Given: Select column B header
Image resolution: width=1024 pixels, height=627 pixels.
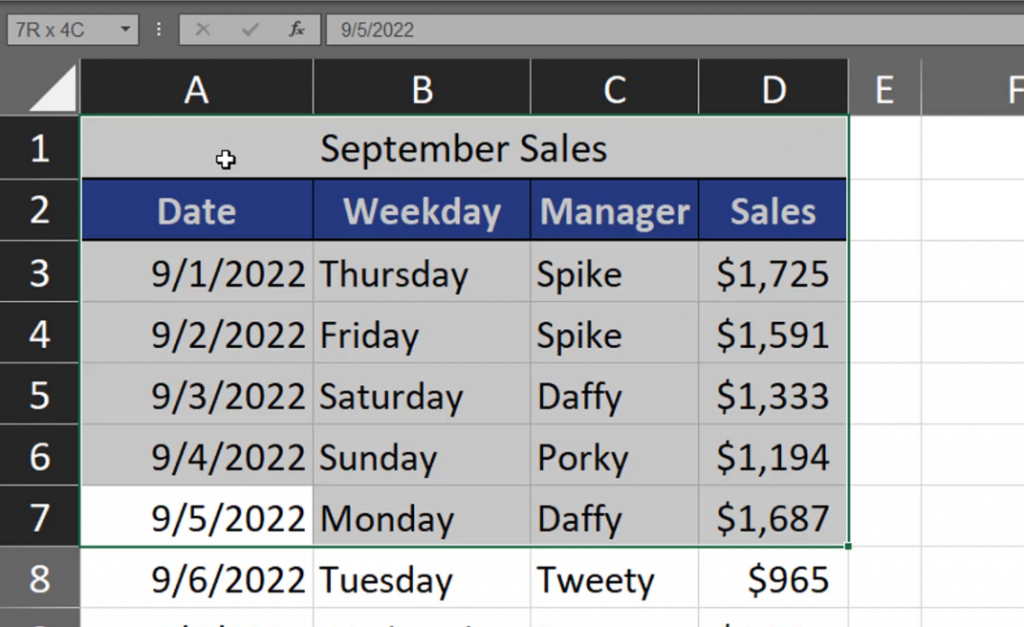Looking at the screenshot, I should 422,90.
